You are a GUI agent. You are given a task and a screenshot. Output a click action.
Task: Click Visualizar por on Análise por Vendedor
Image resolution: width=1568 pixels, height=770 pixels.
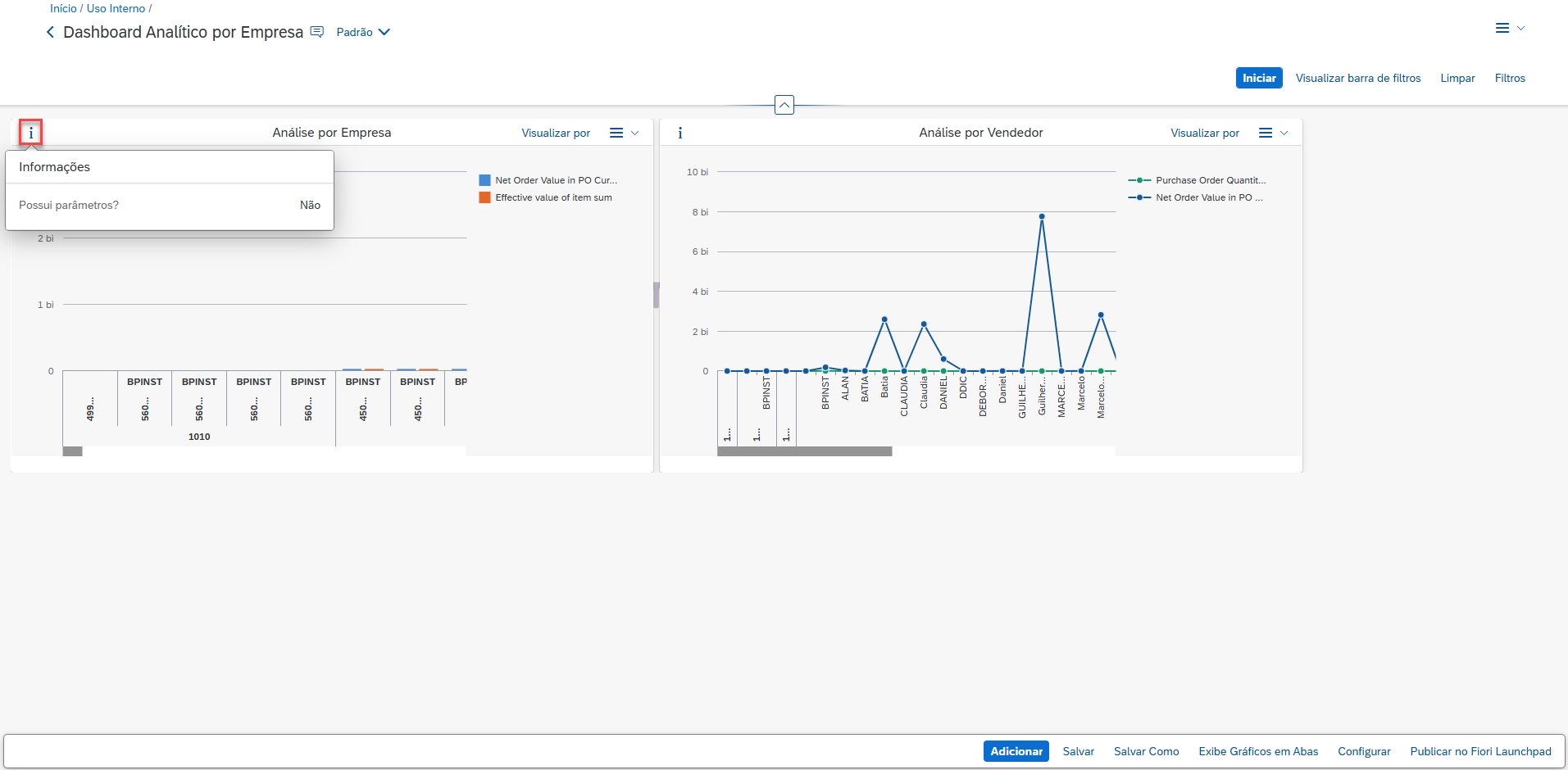[x=1205, y=133]
